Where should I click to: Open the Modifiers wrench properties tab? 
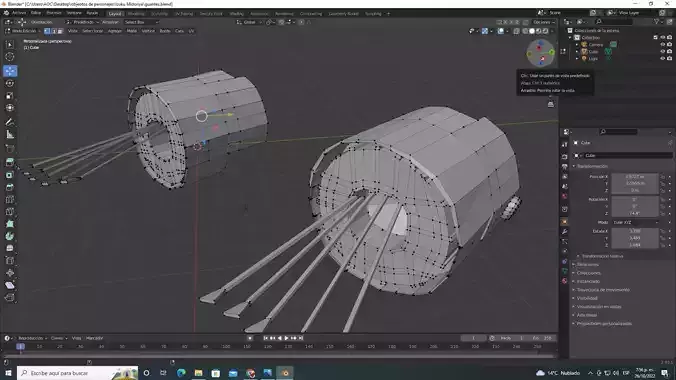(x=564, y=232)
